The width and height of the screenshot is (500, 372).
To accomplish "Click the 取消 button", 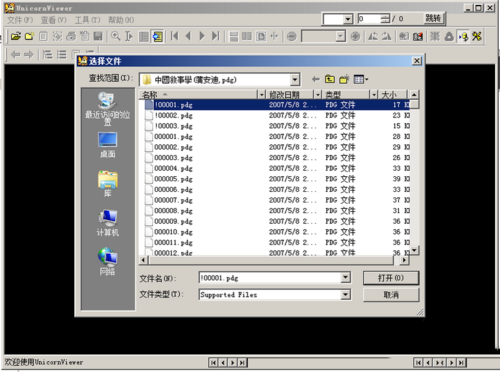I will 391,295.
